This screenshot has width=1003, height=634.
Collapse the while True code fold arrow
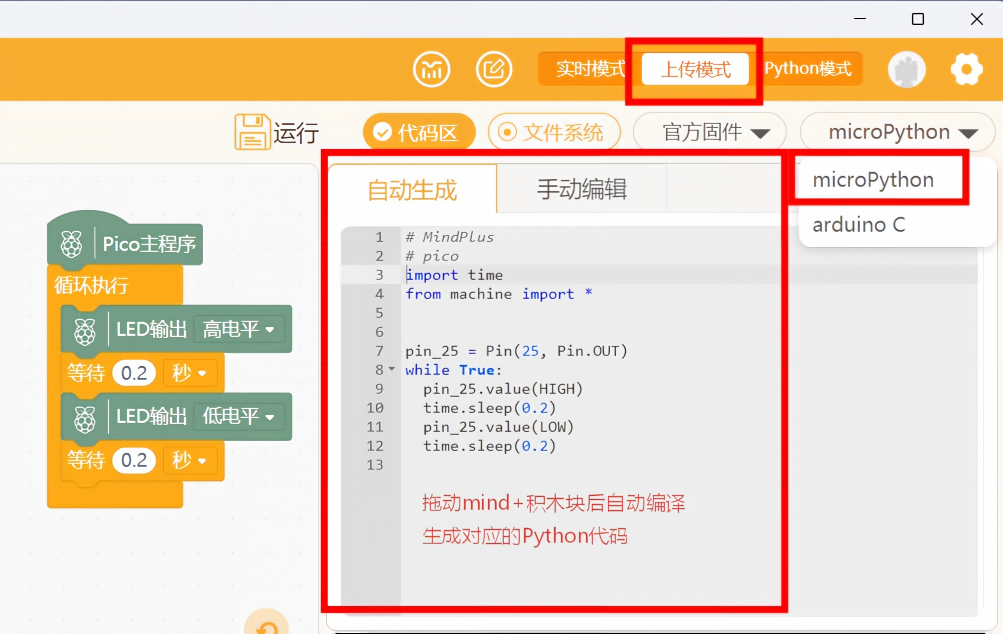391,369
